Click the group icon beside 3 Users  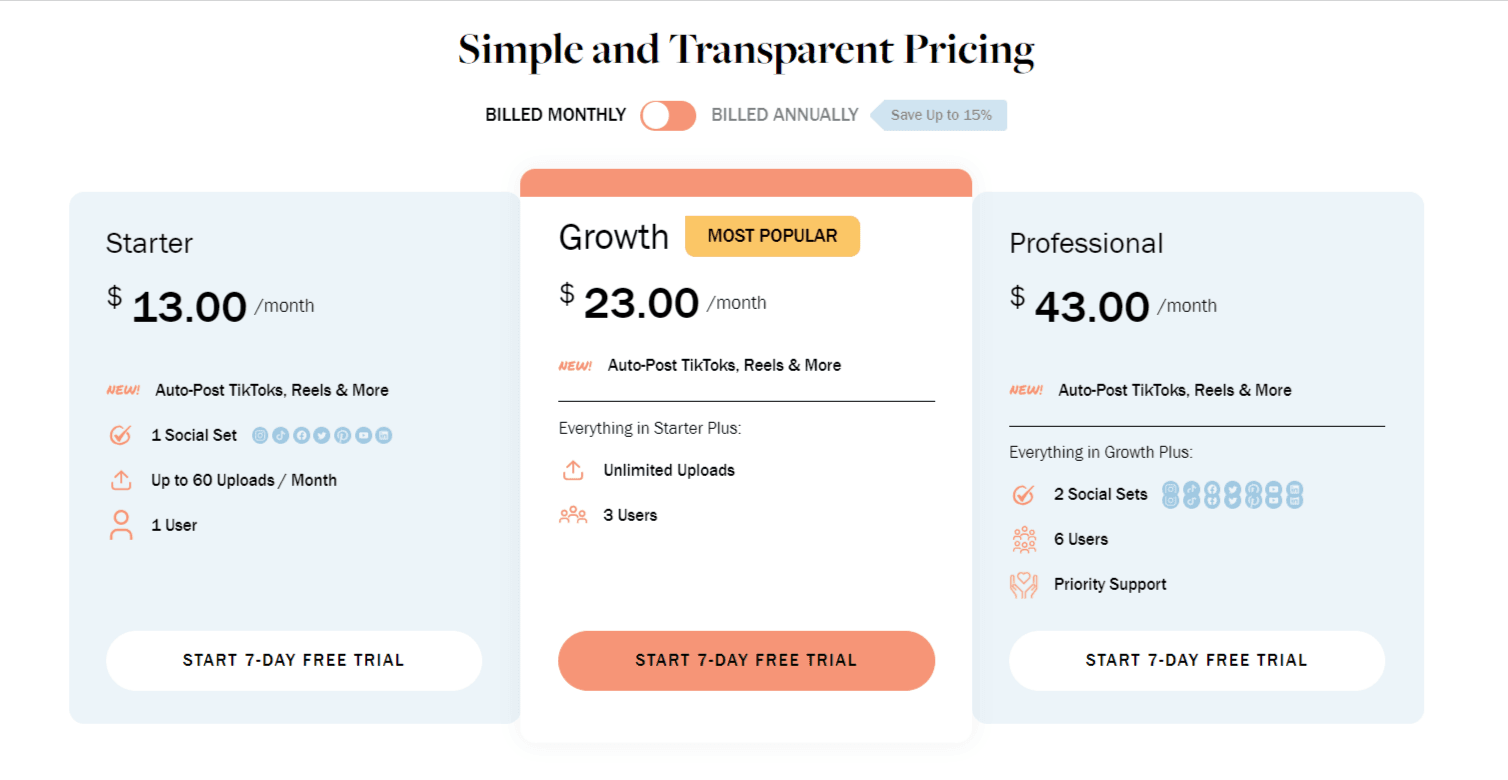(x=573, y=515)
